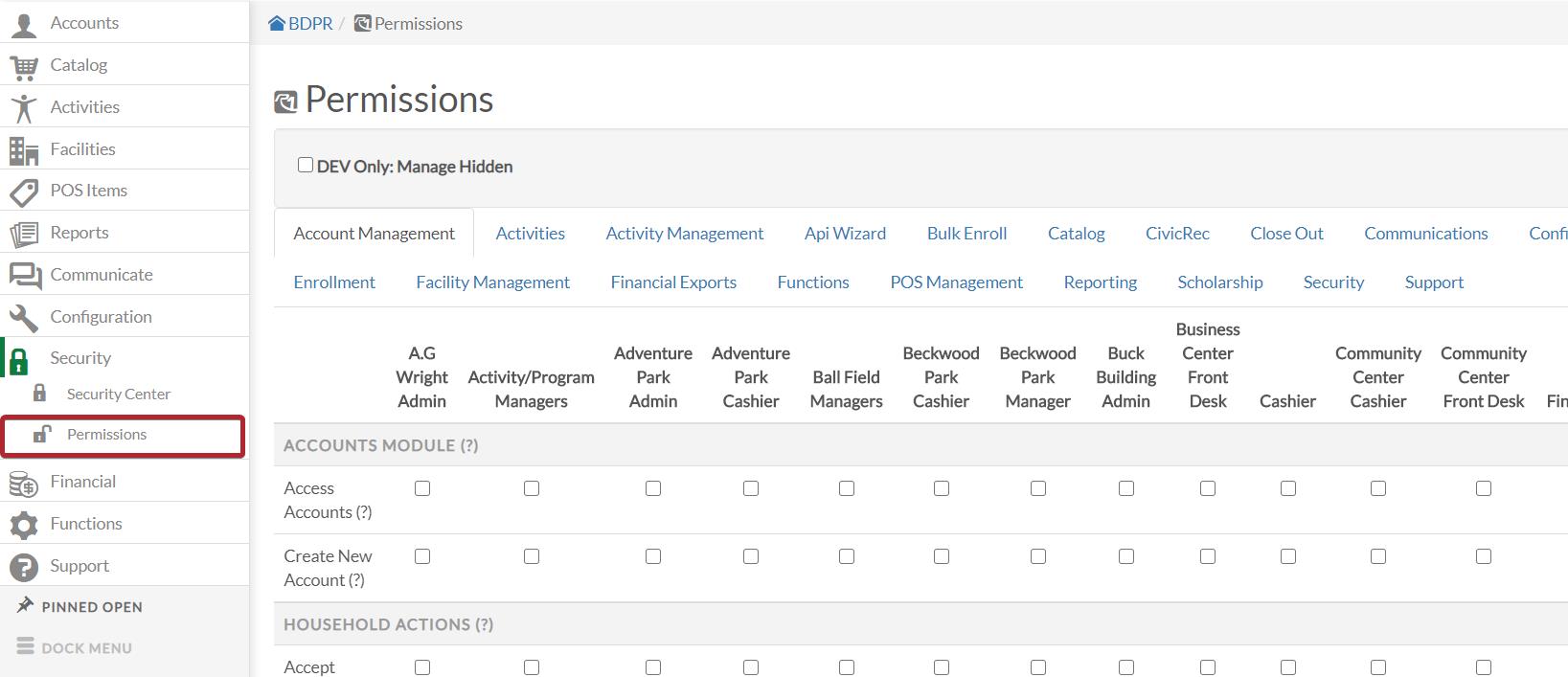
Task: Check Create New Account for Community Center Cashier
Action: point(1378,556)
